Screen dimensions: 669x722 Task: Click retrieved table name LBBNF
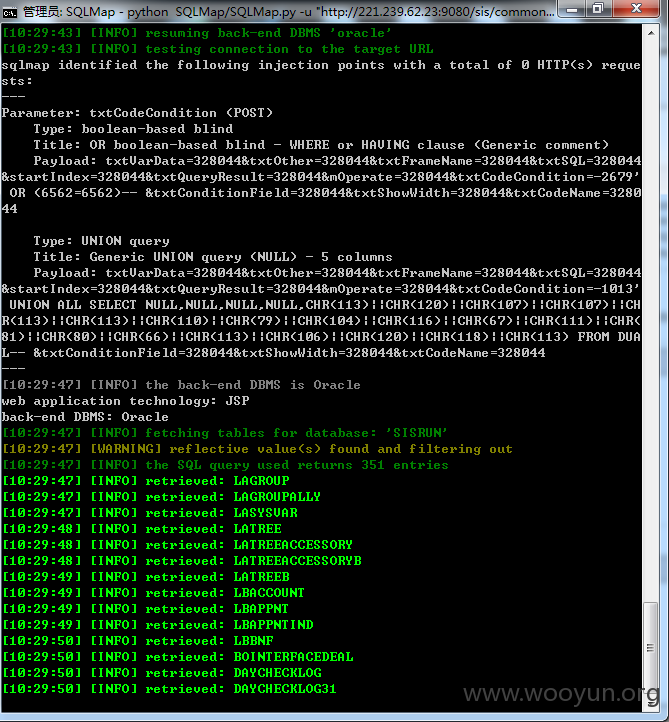(x=253, y=641)
